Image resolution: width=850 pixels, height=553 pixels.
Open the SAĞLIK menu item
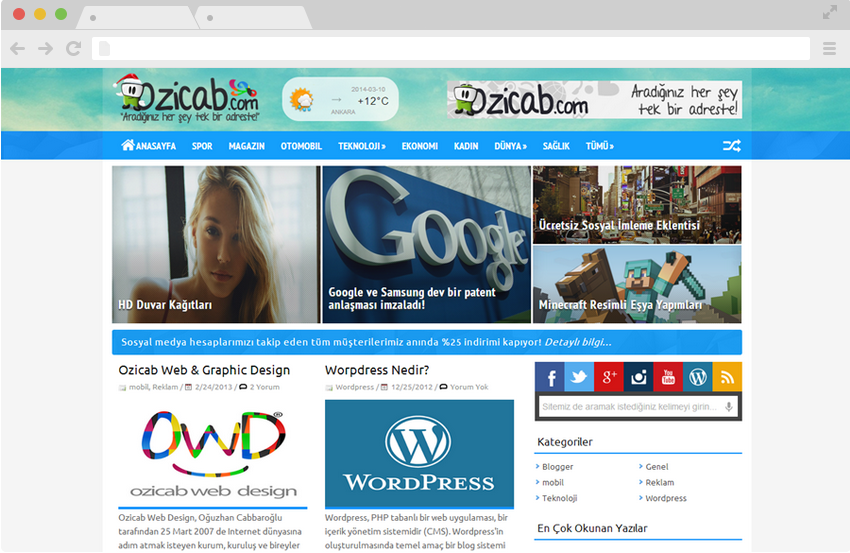point(556,146)
